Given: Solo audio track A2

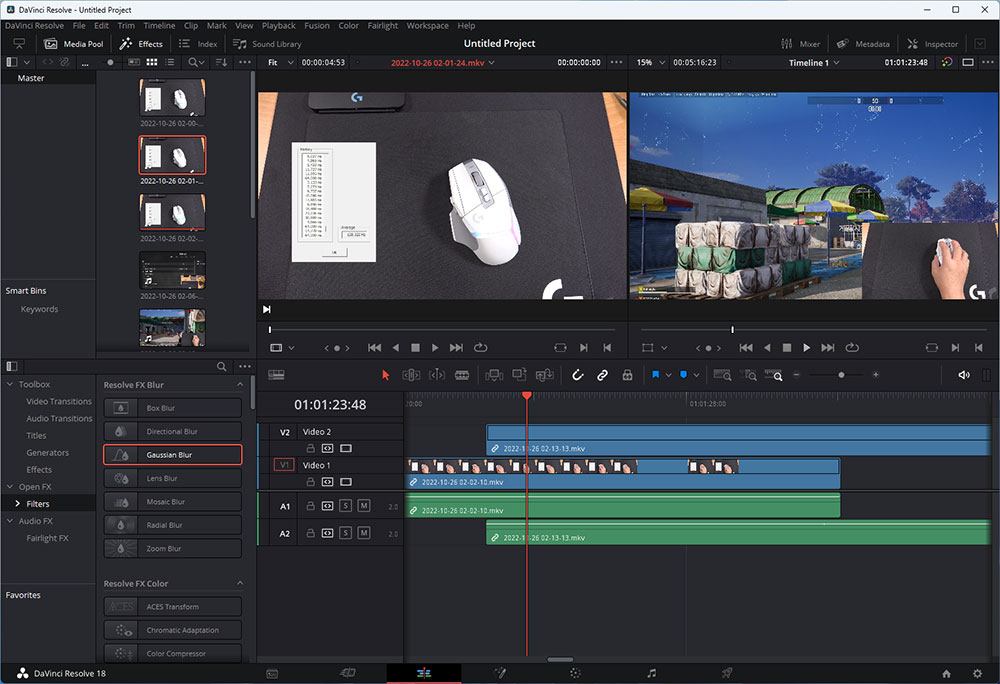Looking at the screenshot, I should point(345,534).
